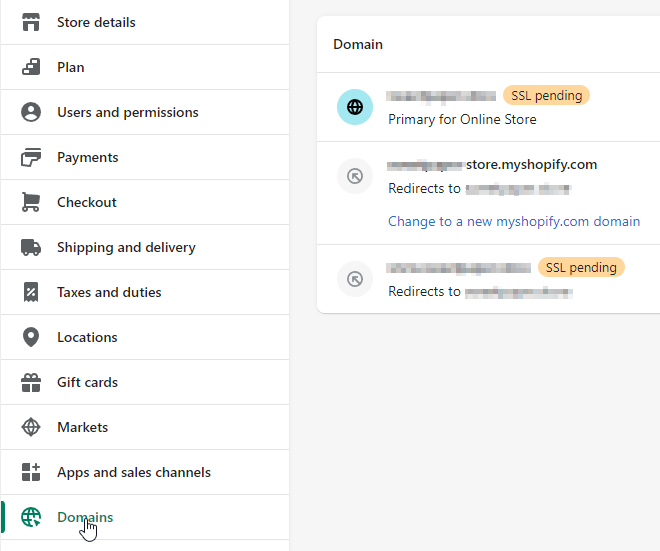This screenshot has height=551, width=660.
Task: Open Gift cards settings
Action: 145,382
